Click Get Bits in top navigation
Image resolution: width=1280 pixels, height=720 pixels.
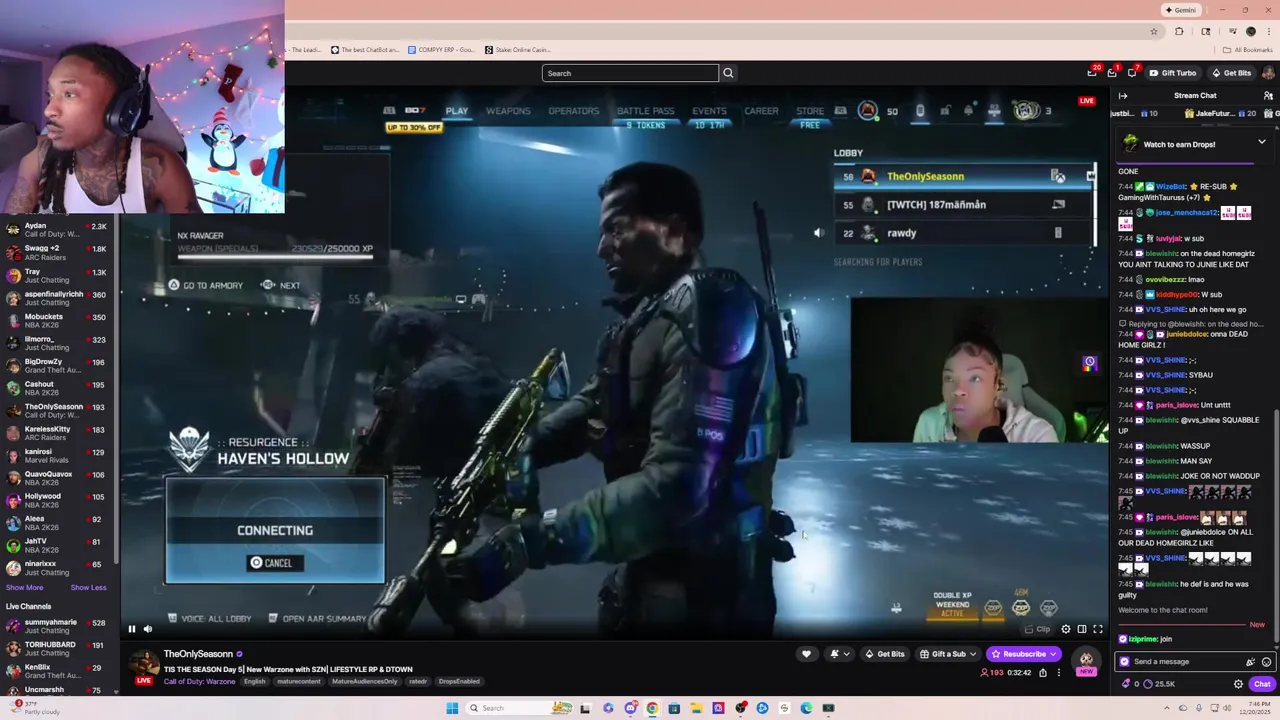(1231, 73)
